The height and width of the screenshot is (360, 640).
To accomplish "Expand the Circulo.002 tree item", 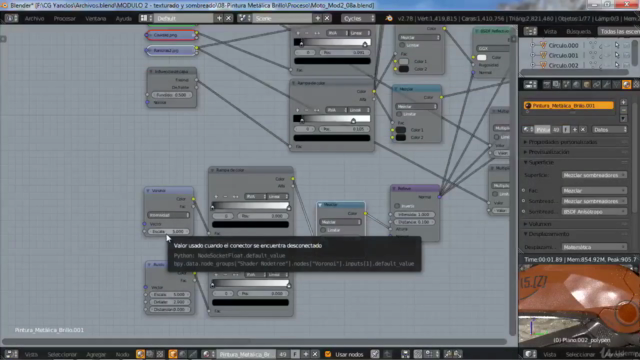I will click(x=532, y=65).
